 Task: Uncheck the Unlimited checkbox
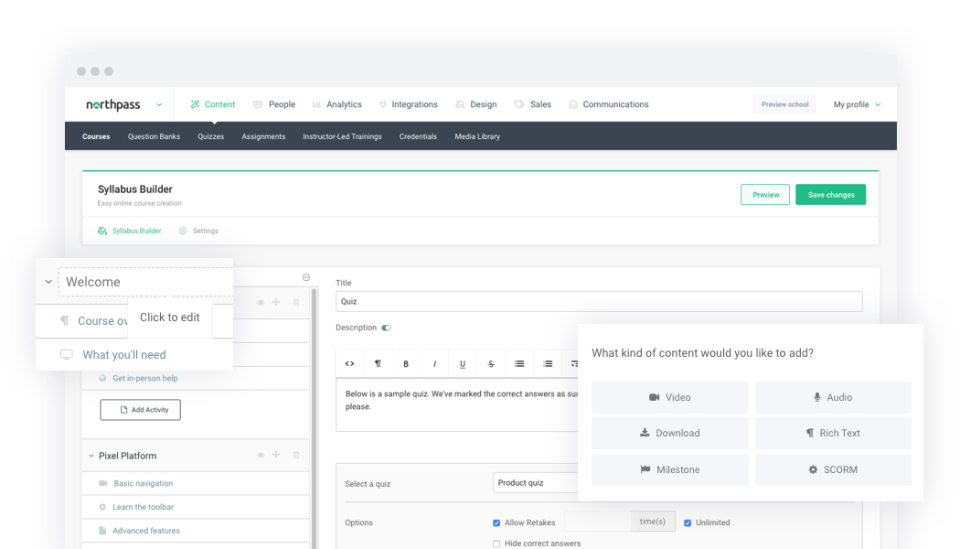tap(688, 523)
